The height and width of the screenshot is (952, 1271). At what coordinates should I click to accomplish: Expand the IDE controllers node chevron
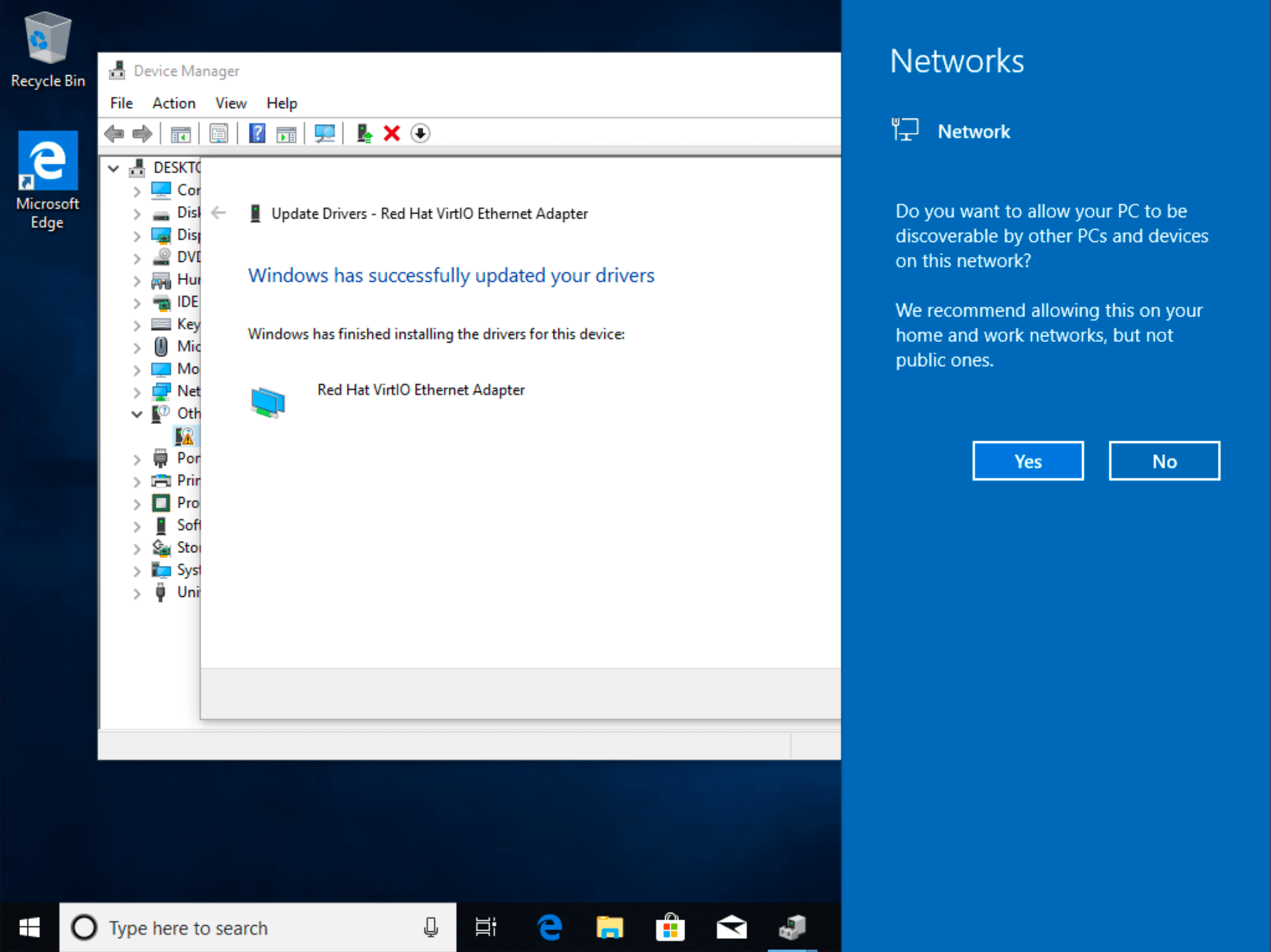pyautogui.click(x=136, y=303)
